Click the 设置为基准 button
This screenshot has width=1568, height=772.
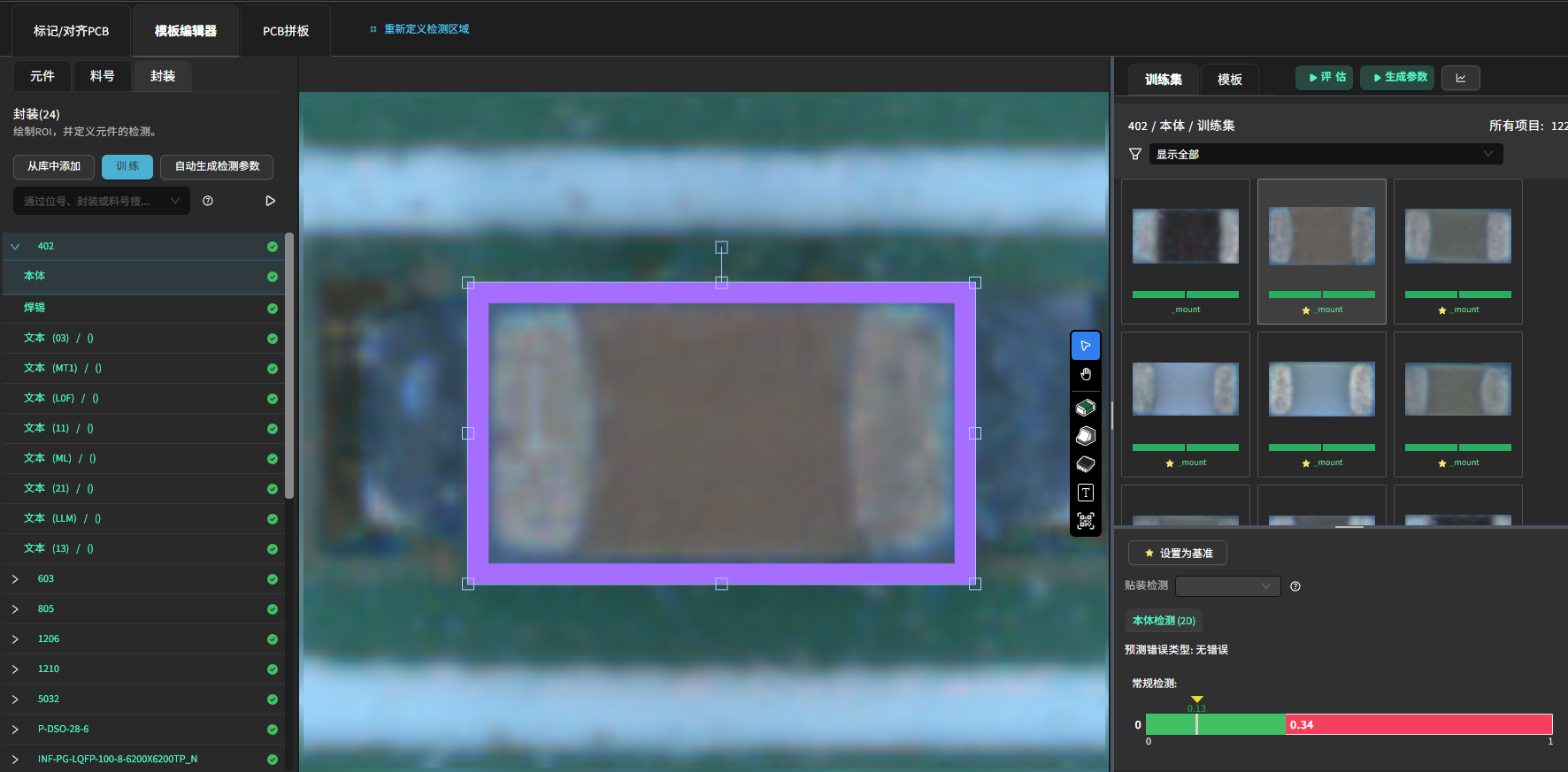[x=1177, y=553]
